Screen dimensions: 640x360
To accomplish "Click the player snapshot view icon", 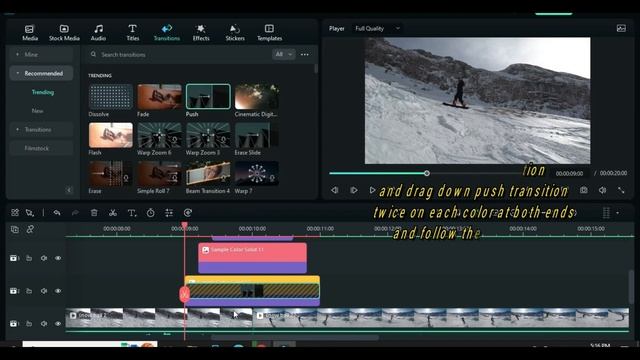I will 621,28.
